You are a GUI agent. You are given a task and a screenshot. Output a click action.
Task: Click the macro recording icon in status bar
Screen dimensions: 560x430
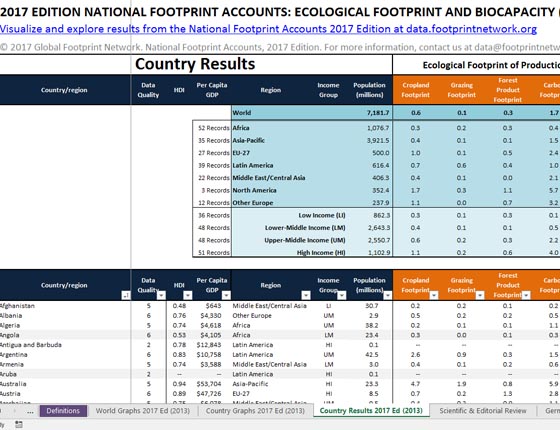[19, 425]
